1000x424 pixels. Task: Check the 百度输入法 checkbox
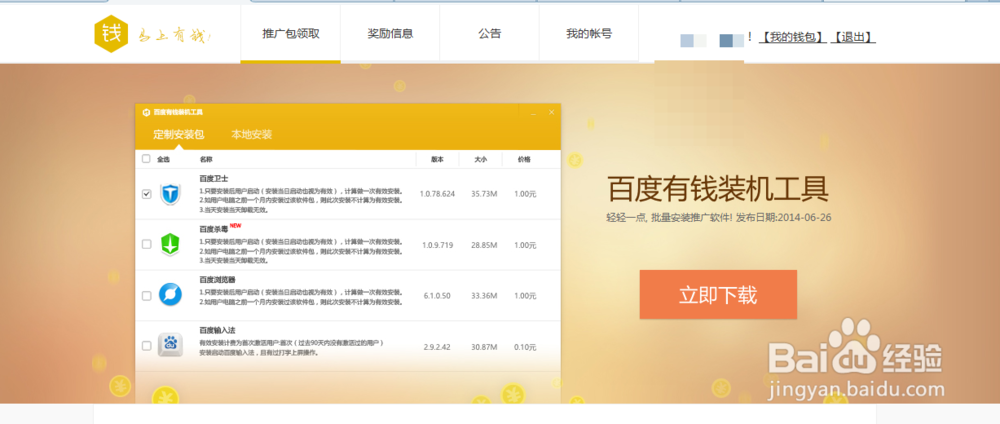pos(147,346)
